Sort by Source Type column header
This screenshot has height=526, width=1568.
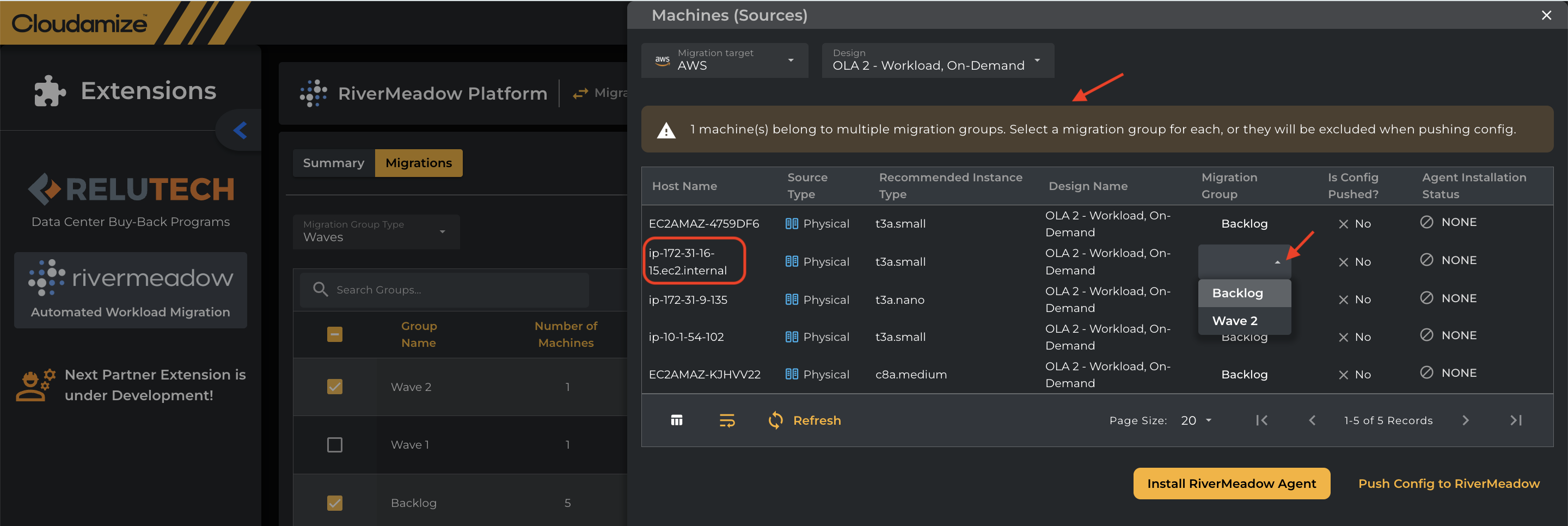[807, 186]
